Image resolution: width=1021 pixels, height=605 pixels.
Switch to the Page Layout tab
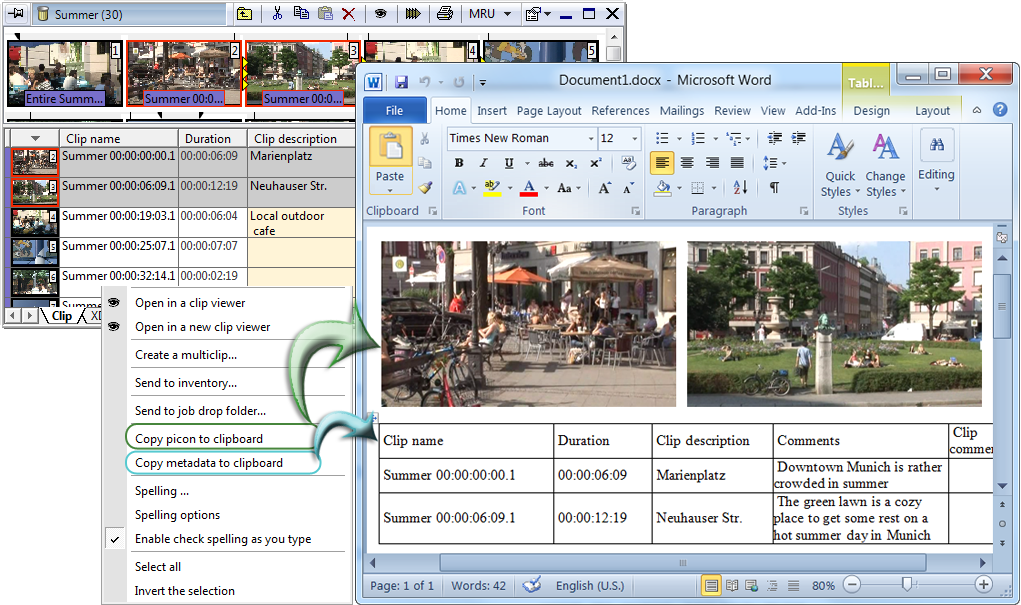click(x=549, y=111)
